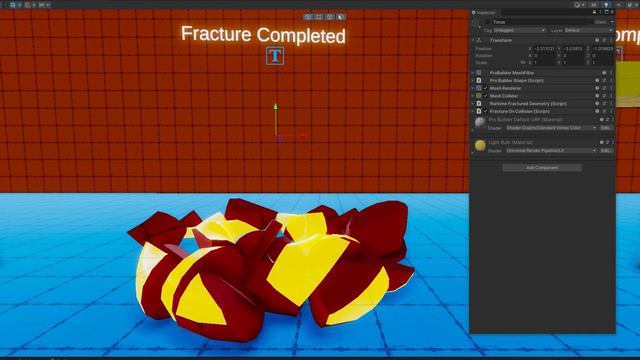The width and height of the screenshot is (640, 360).
Task: Click Mesh Renderer component icon
Action: [x=479, y=88]
